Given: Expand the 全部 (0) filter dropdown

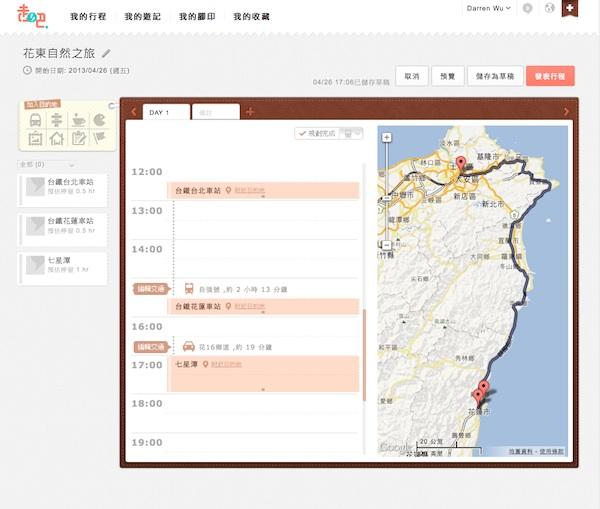Looking at the screenshot, I should [x=46, y=164].
